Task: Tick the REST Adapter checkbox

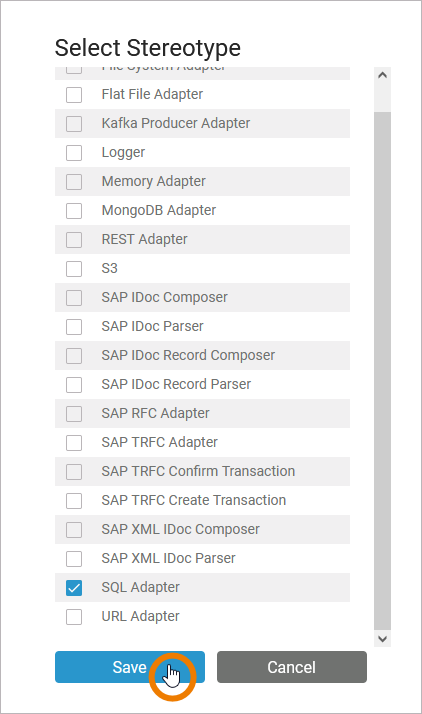Action: point(74,240)
